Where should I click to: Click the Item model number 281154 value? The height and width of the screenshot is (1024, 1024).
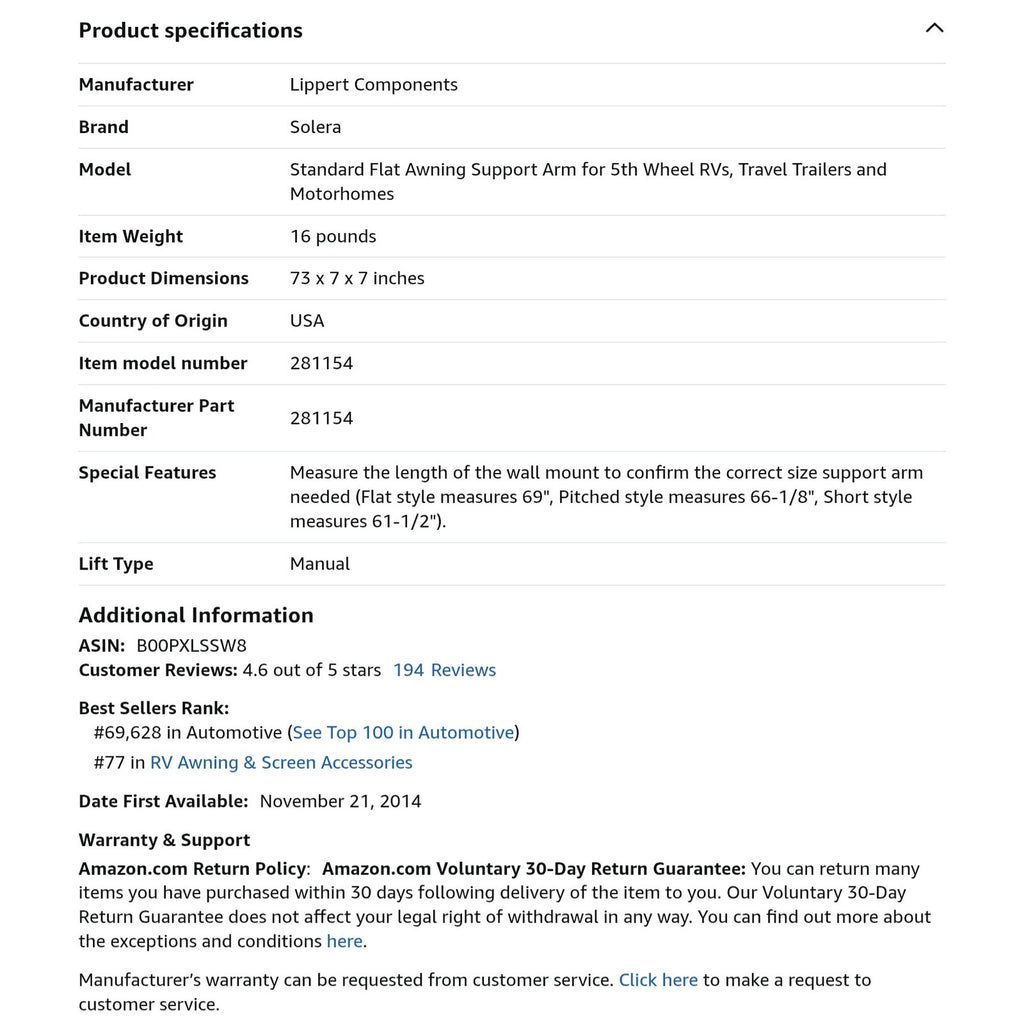tap(321, 363)
